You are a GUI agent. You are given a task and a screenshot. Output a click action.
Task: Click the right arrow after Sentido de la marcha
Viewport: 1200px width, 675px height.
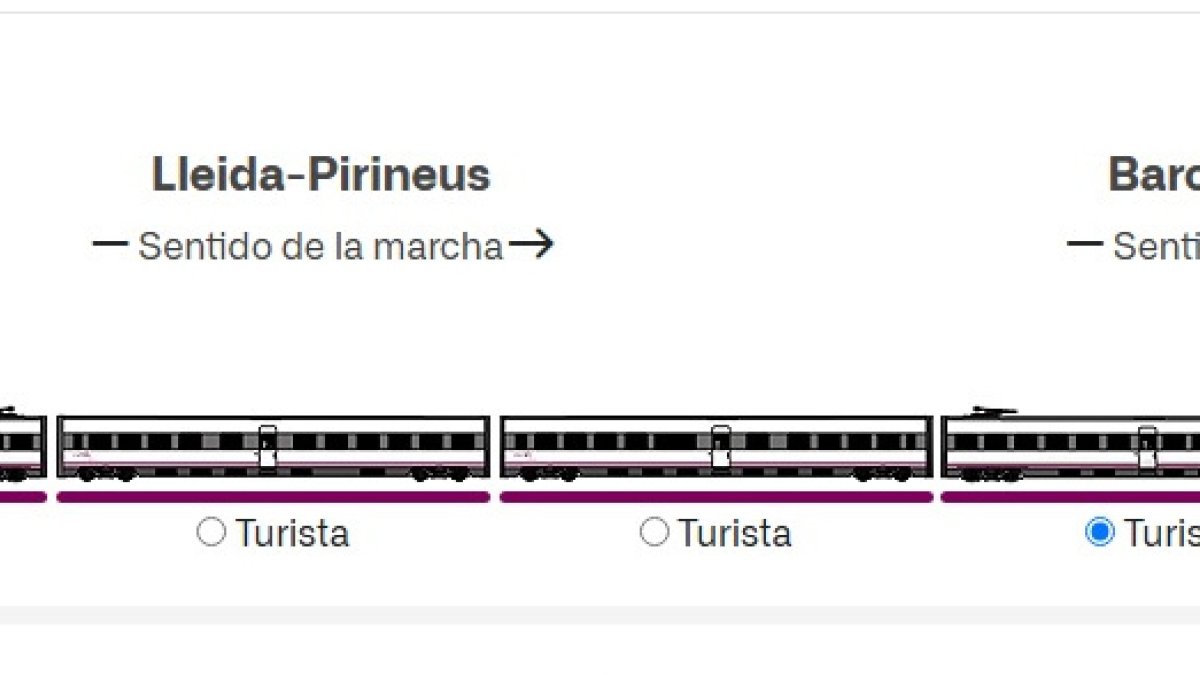531,244
